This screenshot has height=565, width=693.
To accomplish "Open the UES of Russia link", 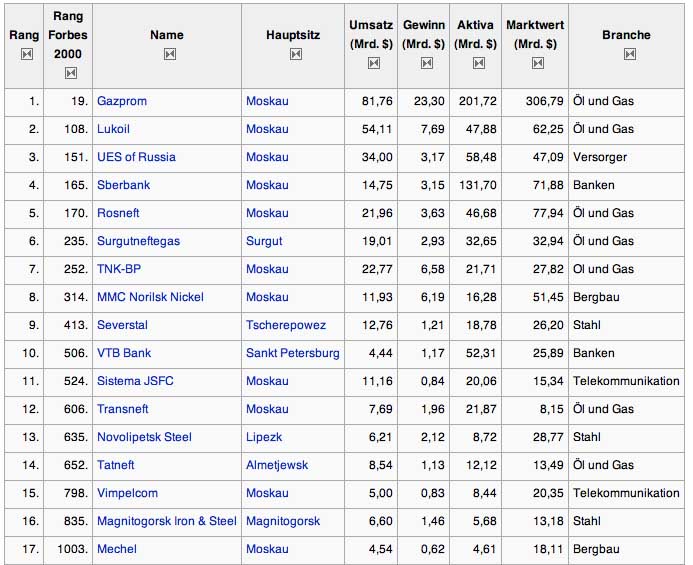I will [136, 157].
